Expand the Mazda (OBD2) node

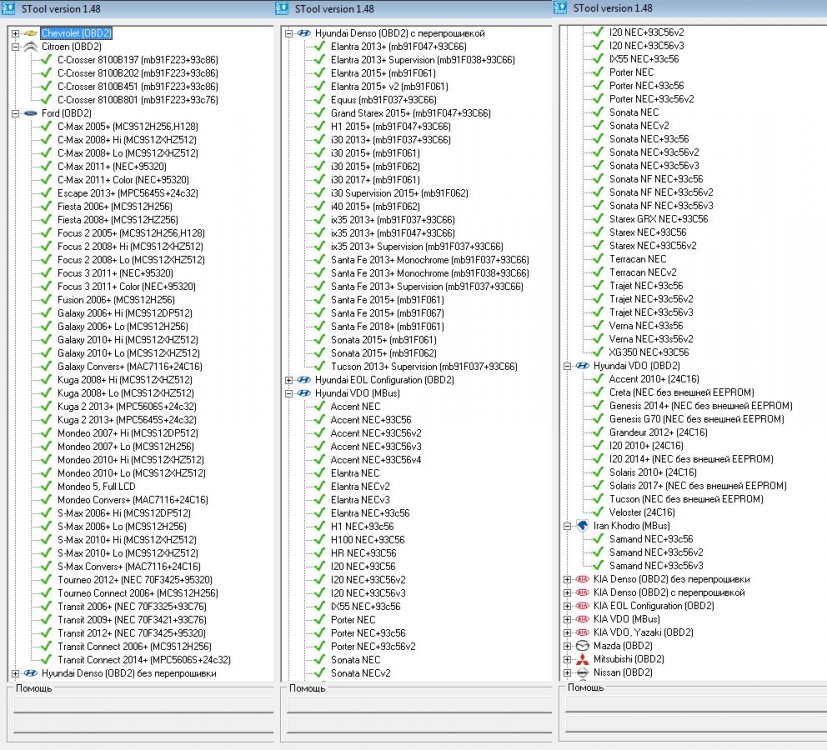coord(567,646)
